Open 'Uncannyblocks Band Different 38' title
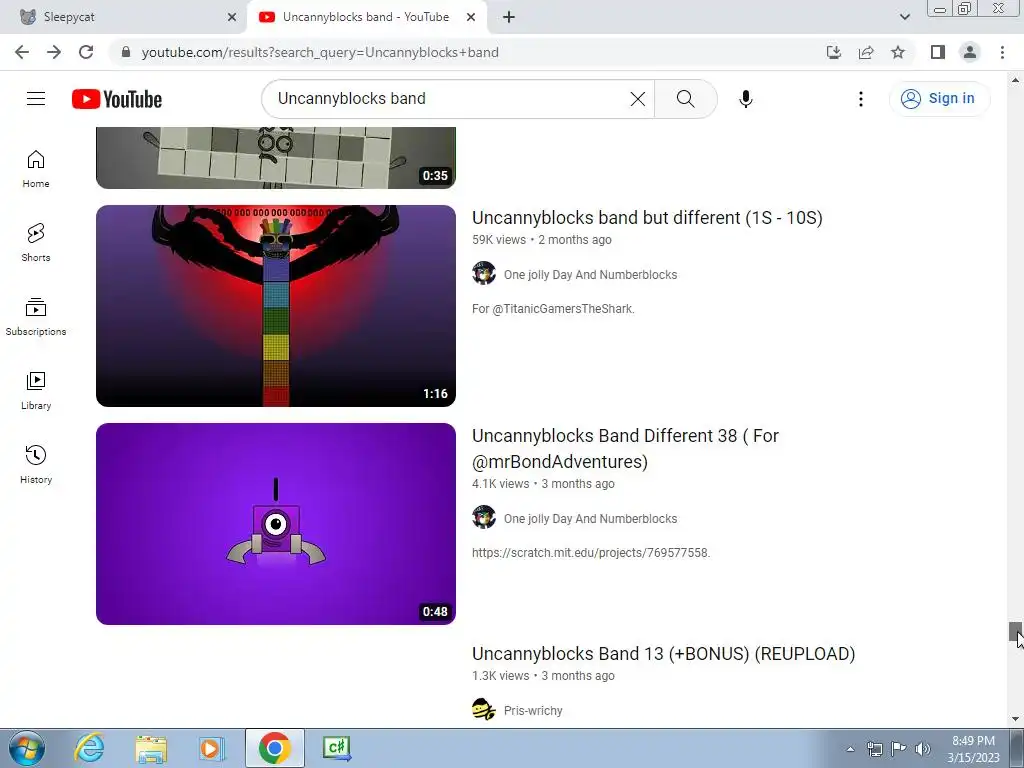This screenshot has width=1024, height=768. [626, 449]
